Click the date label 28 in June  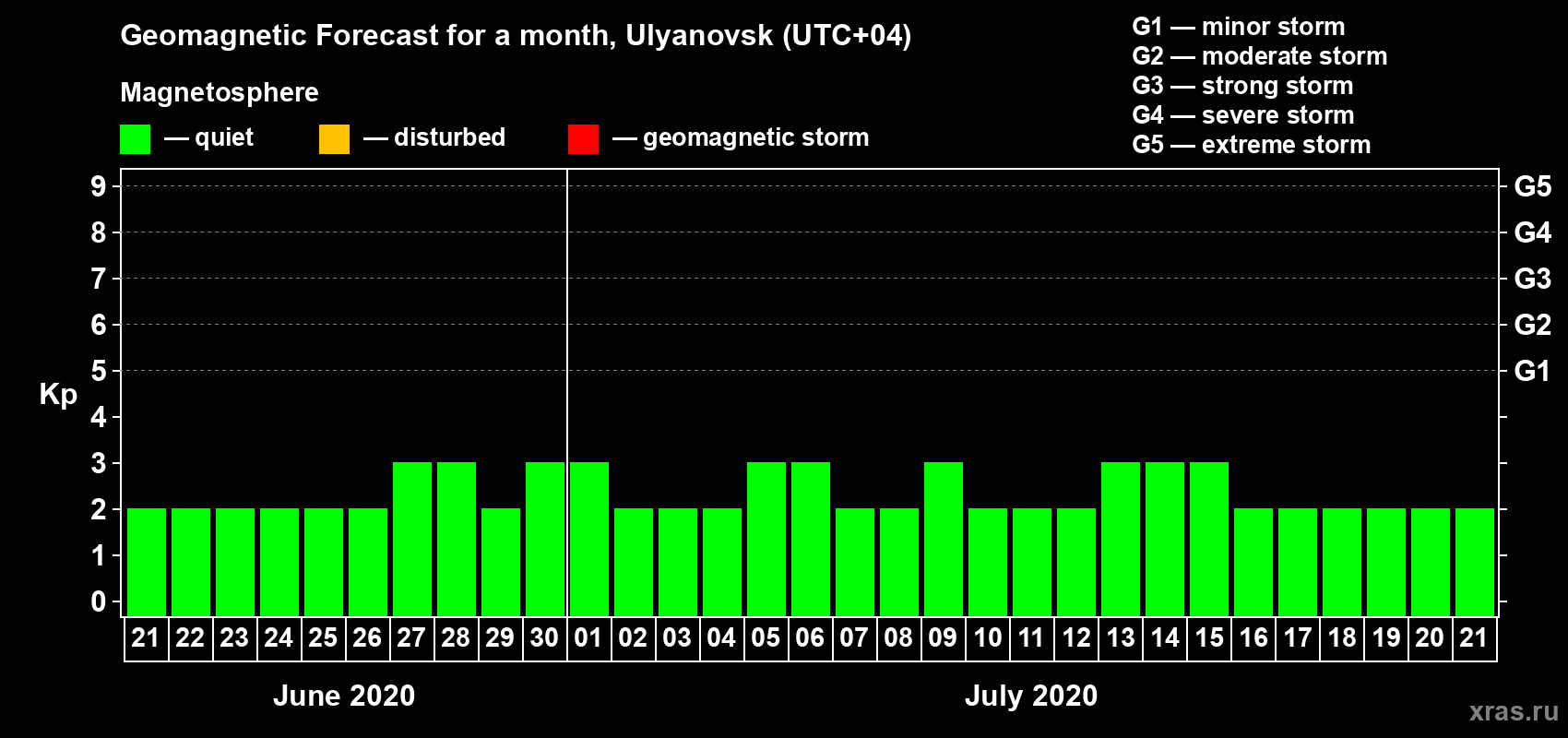point(456,637)
